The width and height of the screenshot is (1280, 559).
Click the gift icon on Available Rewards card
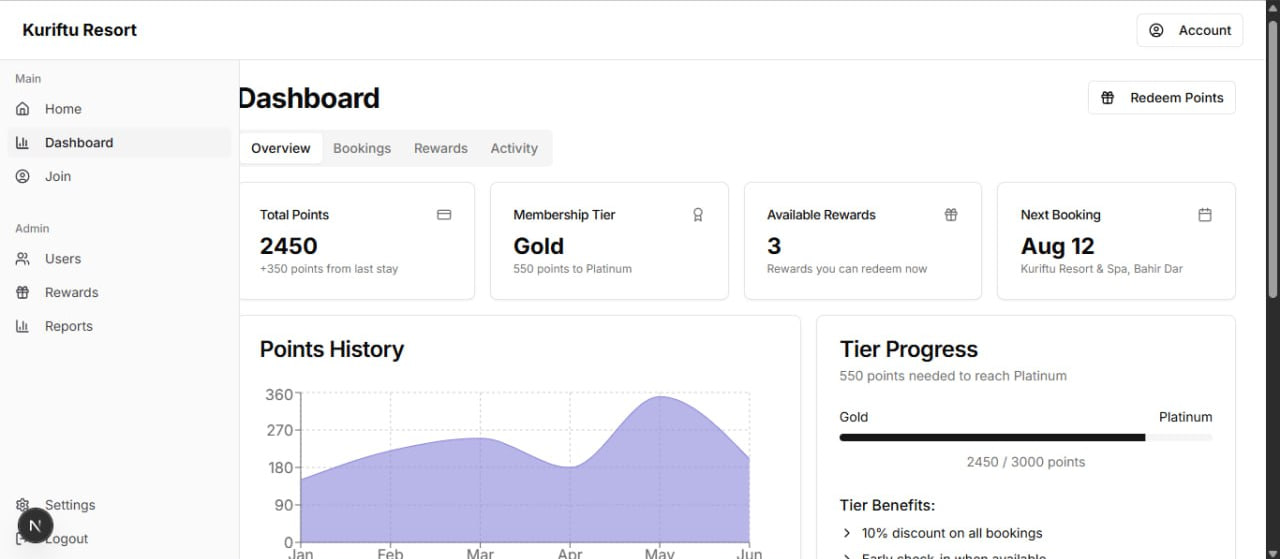pyautogui.click(x=951, y=215)
